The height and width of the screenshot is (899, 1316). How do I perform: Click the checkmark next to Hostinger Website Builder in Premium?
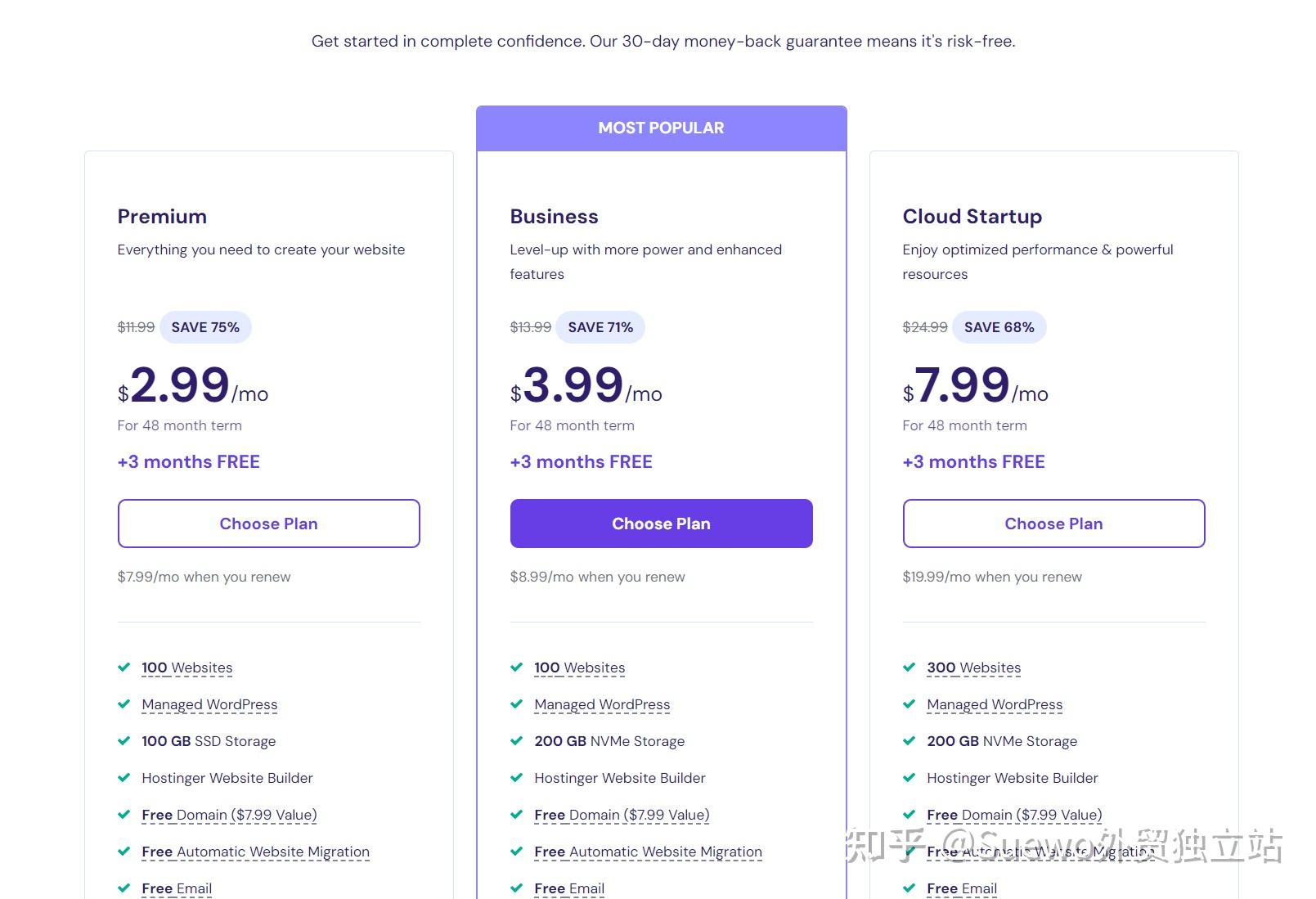124,778
